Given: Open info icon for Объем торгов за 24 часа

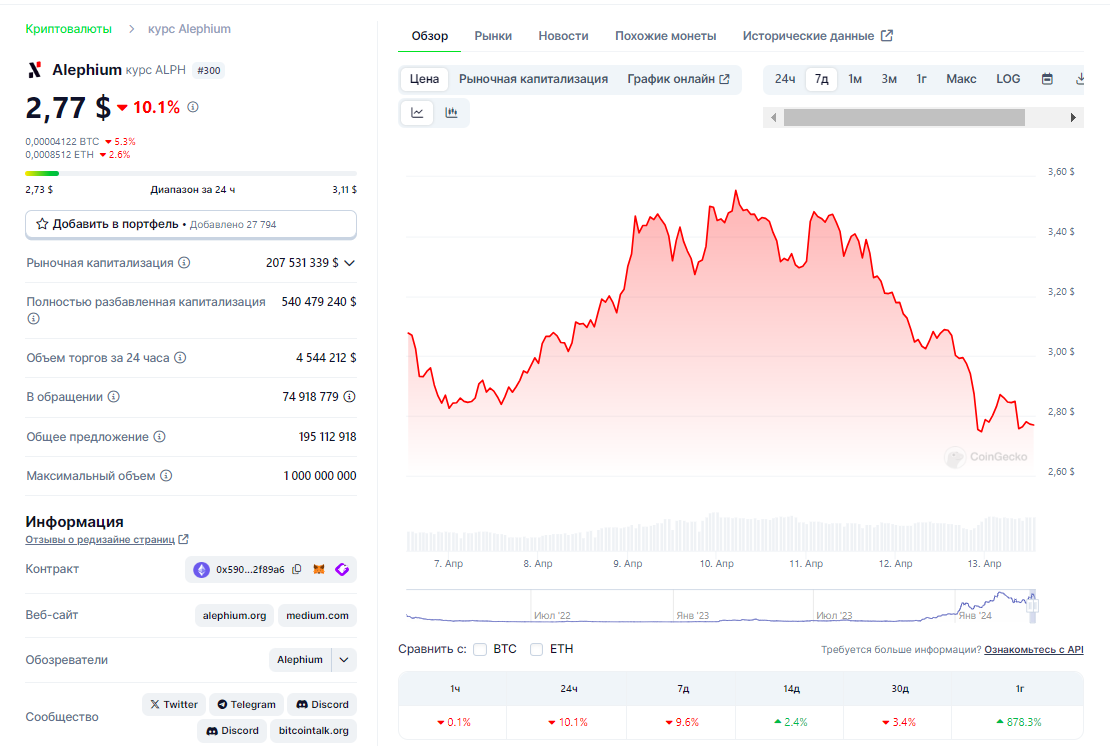Looking at the screenshot, I should coord(181,357).
